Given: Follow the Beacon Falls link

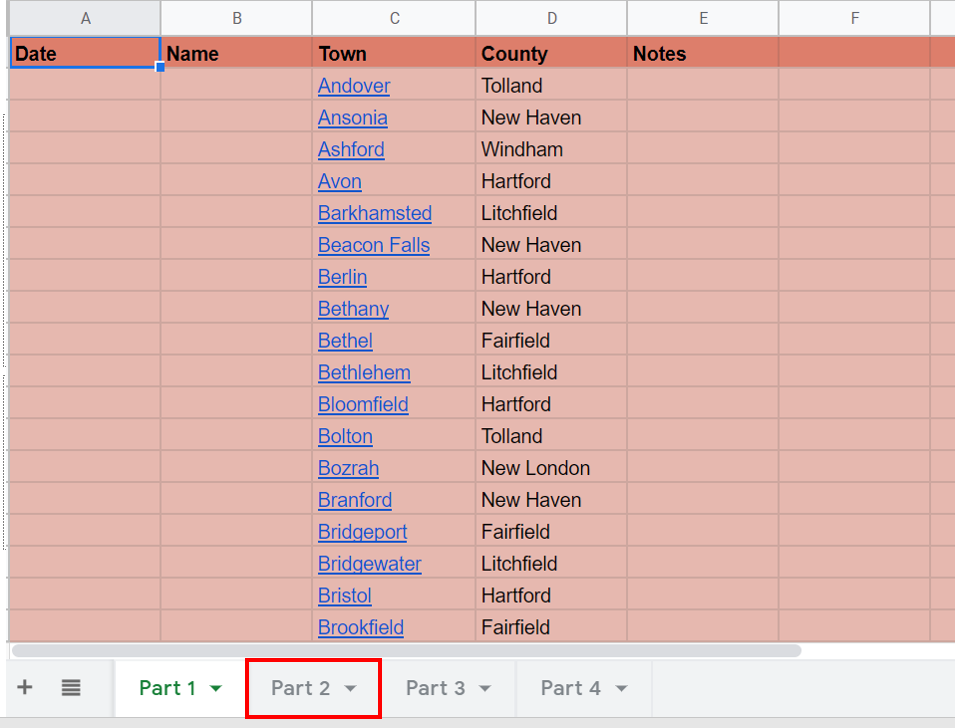Looking at the screenshot, I should (373, 245).
